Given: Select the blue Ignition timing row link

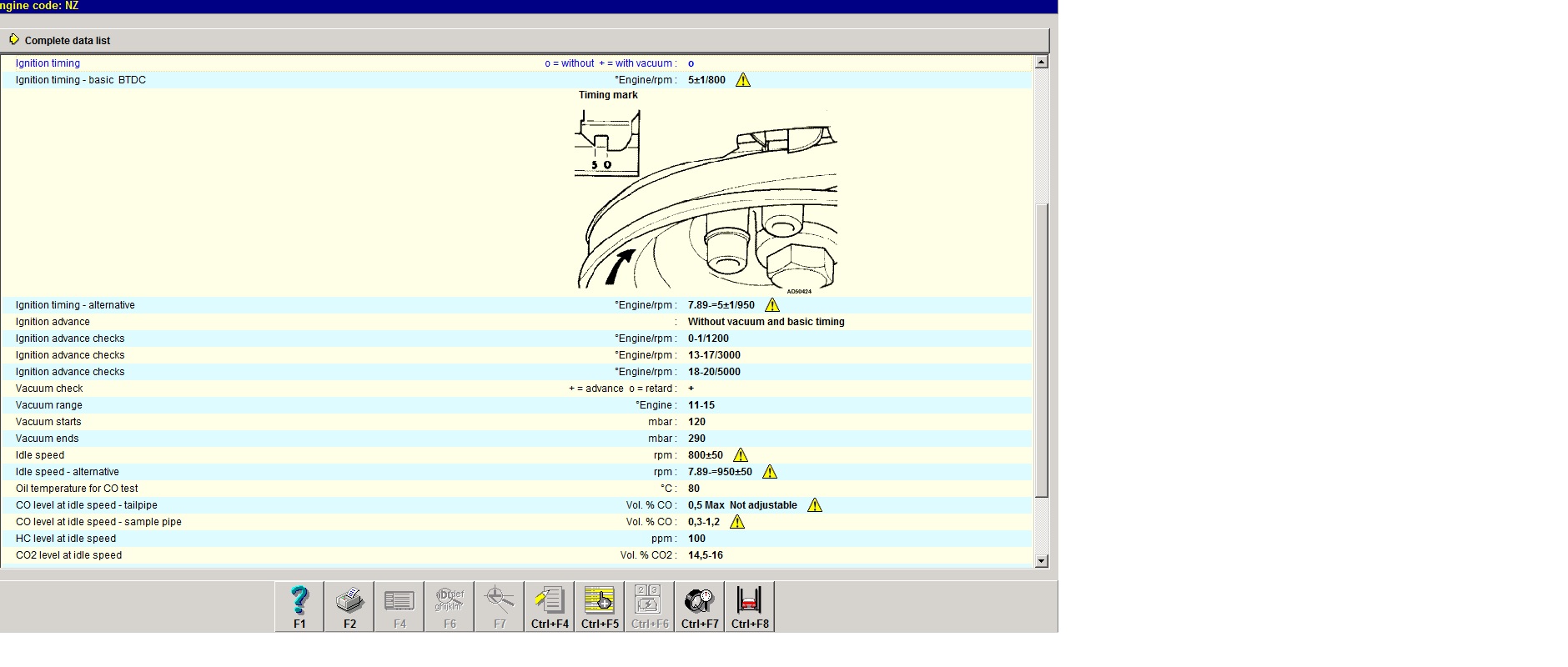Looking at the screenshot, I should (48, 63).
